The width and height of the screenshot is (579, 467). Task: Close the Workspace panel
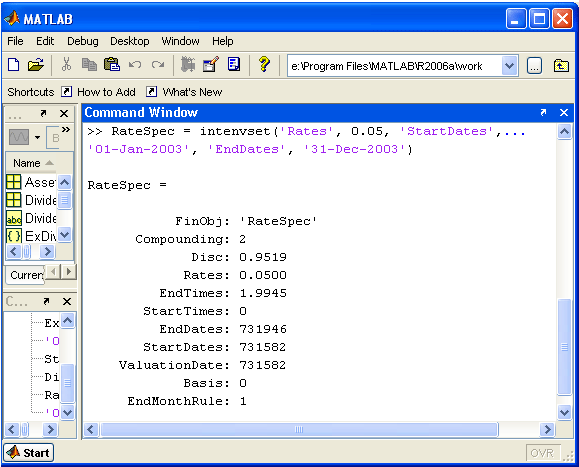pos(64,113)
